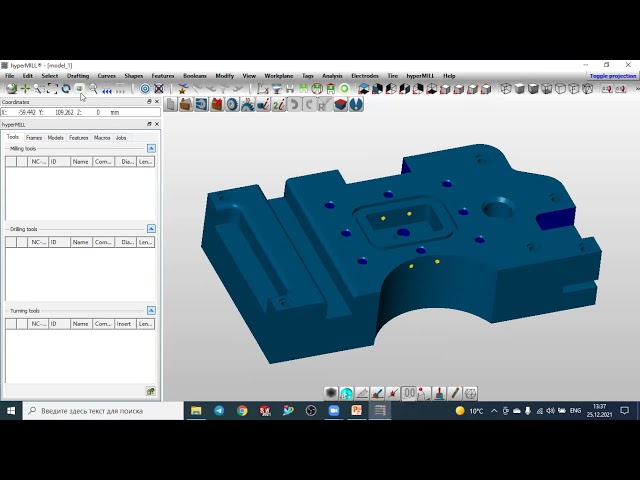Click the hyperMILL red gift box icon
The image size is (640, 480).
pos(217,104)
